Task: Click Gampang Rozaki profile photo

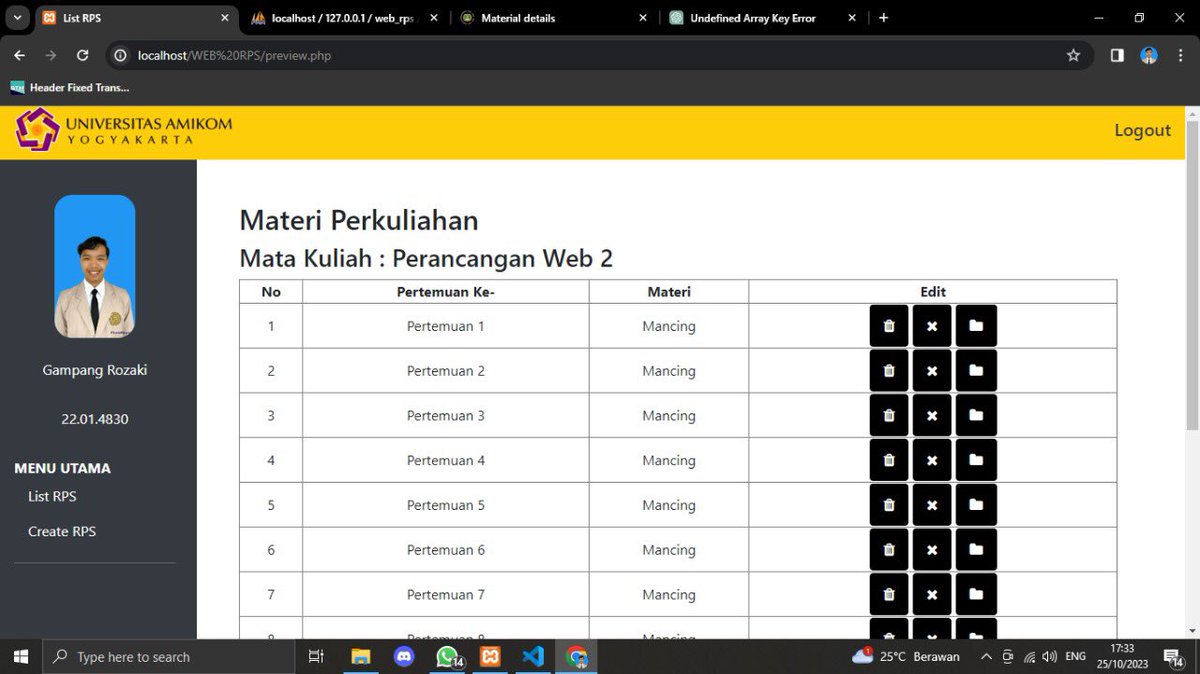Action: (x=95, y=266)
